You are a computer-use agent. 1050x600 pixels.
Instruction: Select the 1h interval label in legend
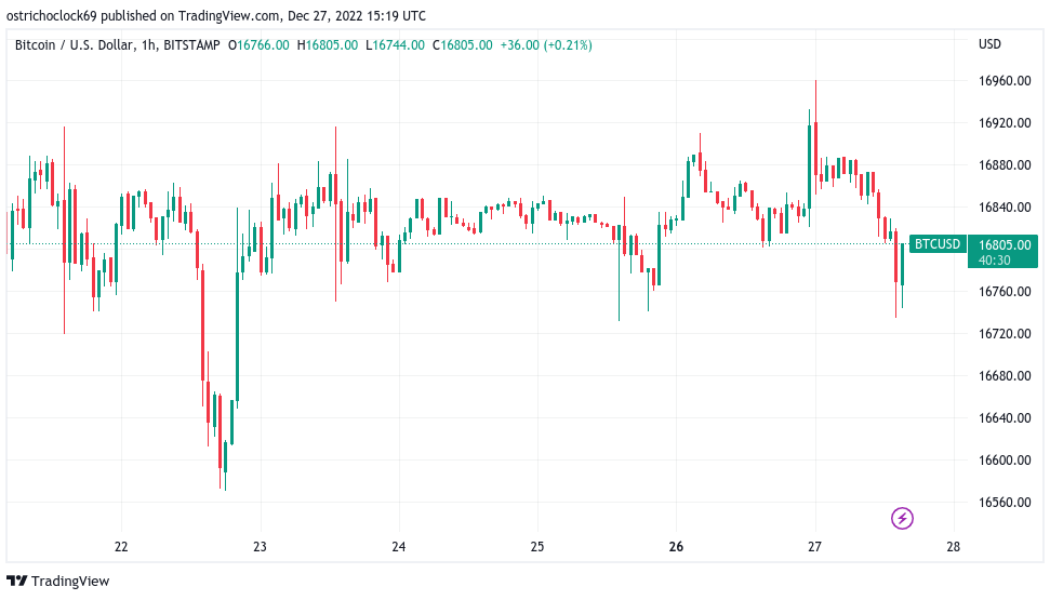pos(149,45)
